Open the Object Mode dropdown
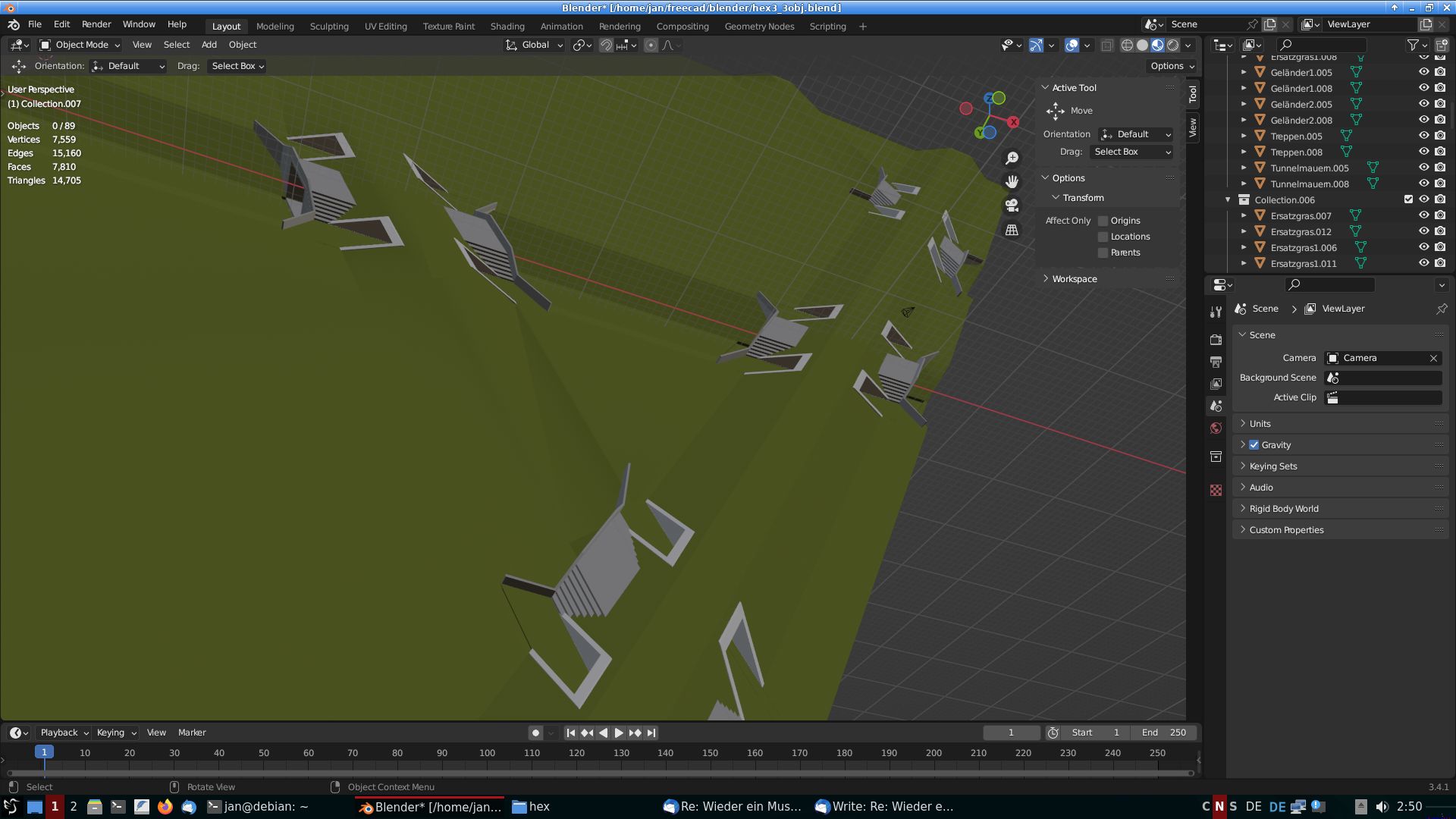Image resolution: width=1456 pixels, height=819 pixels. tap(80, 45)
